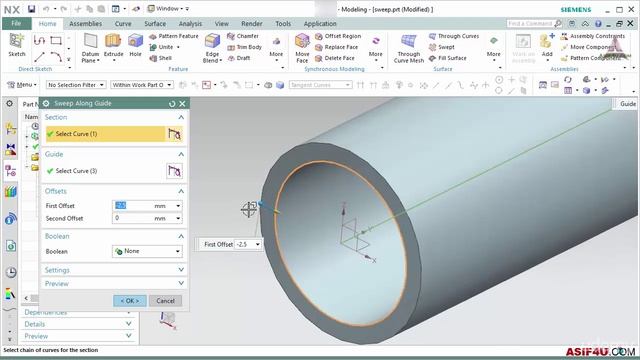
Task: Open the Tangent Curves rule dropdown
Action: (x=320, y=85)
